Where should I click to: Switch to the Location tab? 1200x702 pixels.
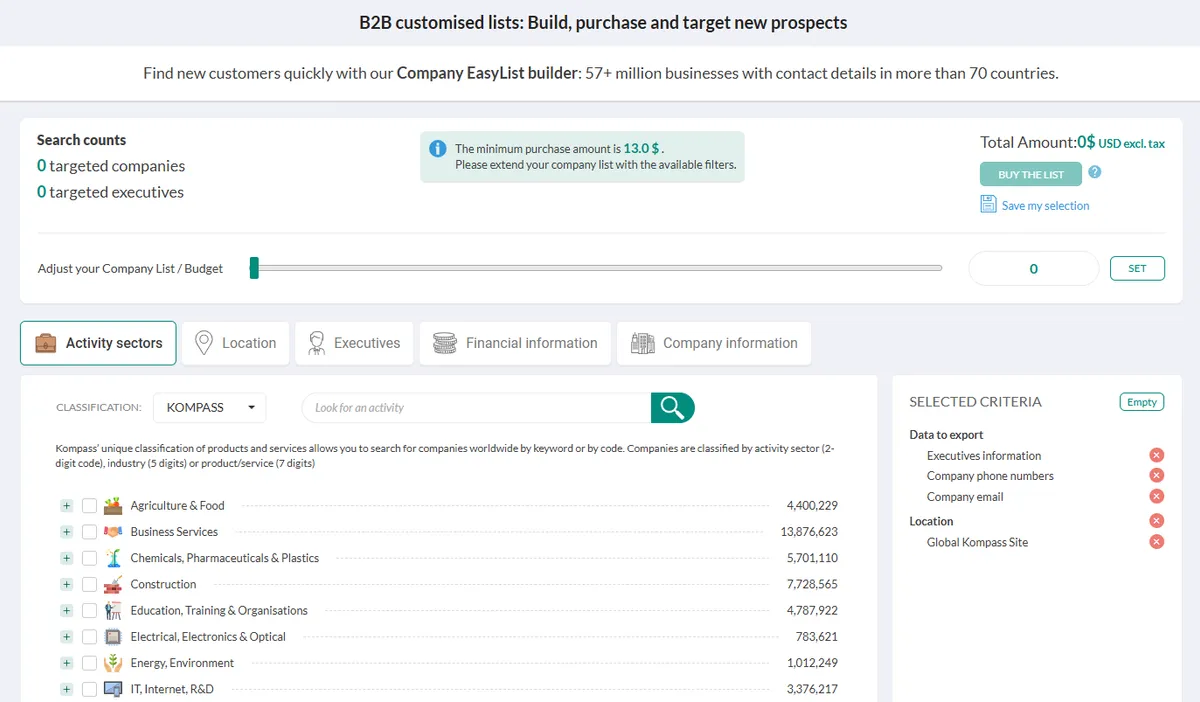point(236,343)
